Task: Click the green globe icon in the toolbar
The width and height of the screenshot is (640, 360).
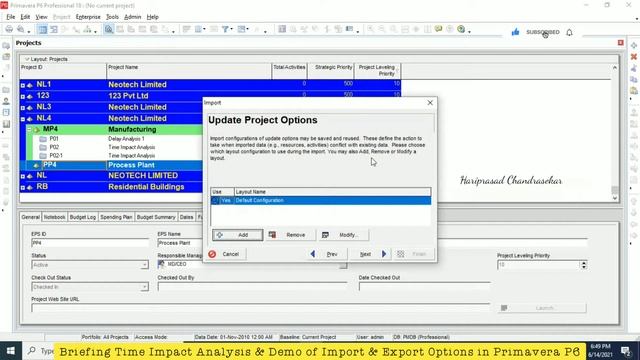Action: (461, 29)
